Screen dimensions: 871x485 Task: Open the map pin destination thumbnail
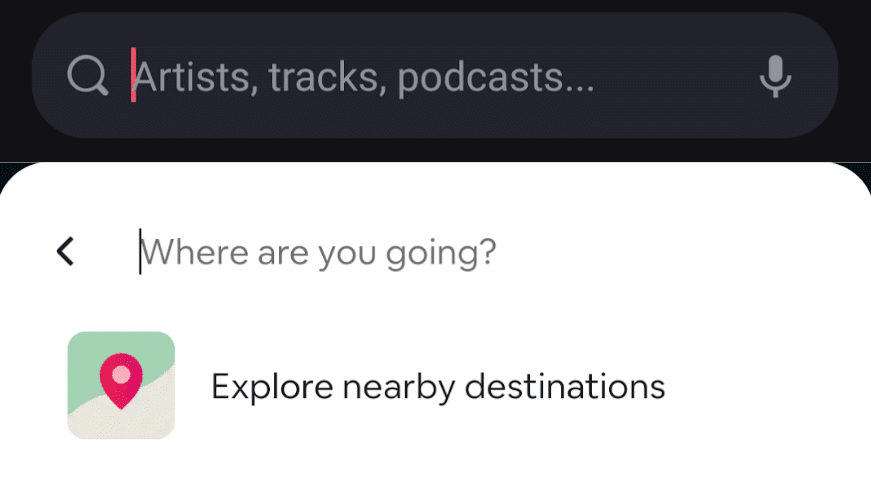(x=121, y=385)
